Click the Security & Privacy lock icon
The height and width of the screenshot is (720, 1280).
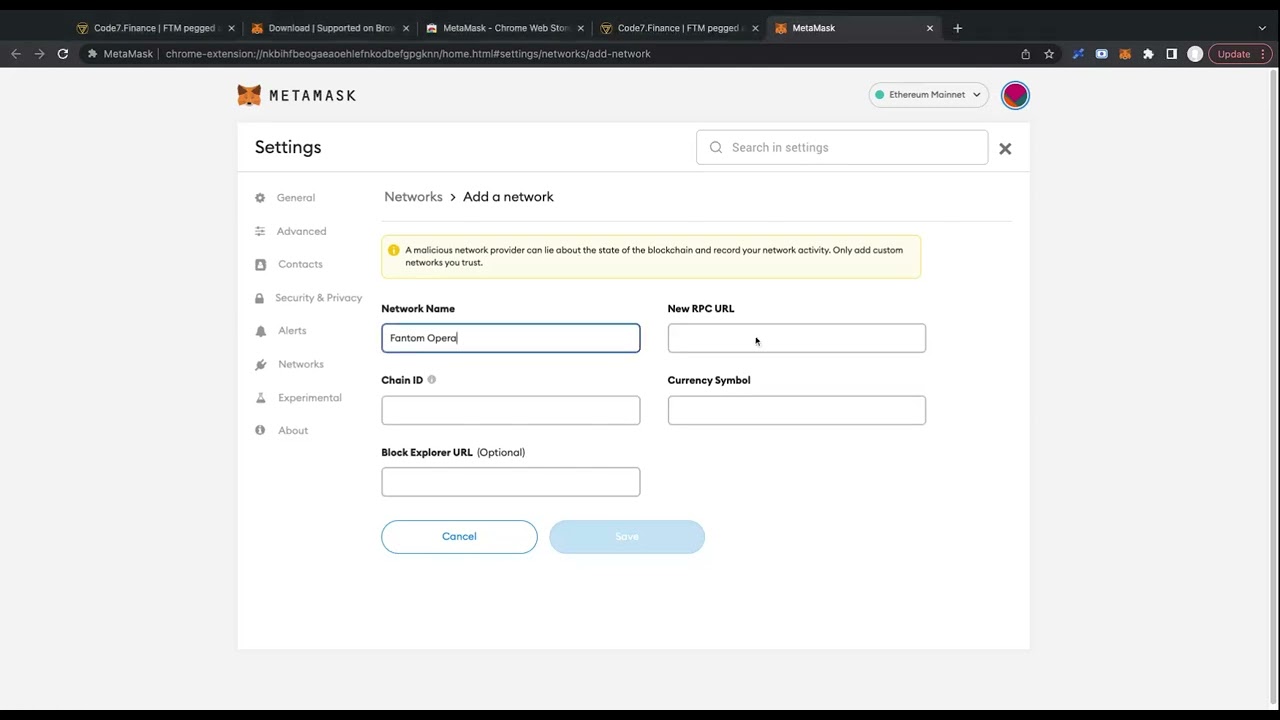(x=260, y=298)
